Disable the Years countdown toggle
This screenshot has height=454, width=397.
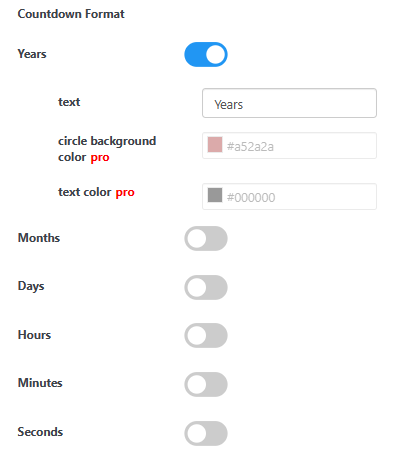[x=206, y=54]
